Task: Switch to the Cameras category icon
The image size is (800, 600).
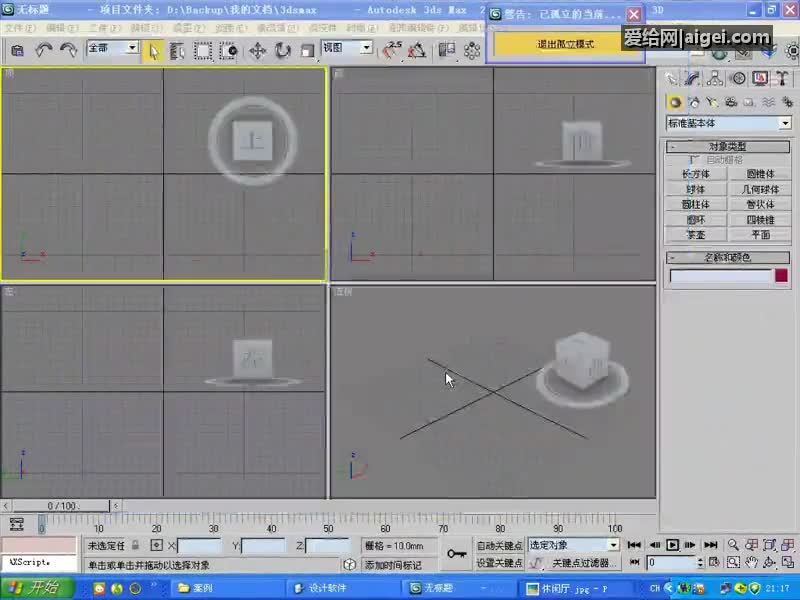Action: [x=731, y=102]
